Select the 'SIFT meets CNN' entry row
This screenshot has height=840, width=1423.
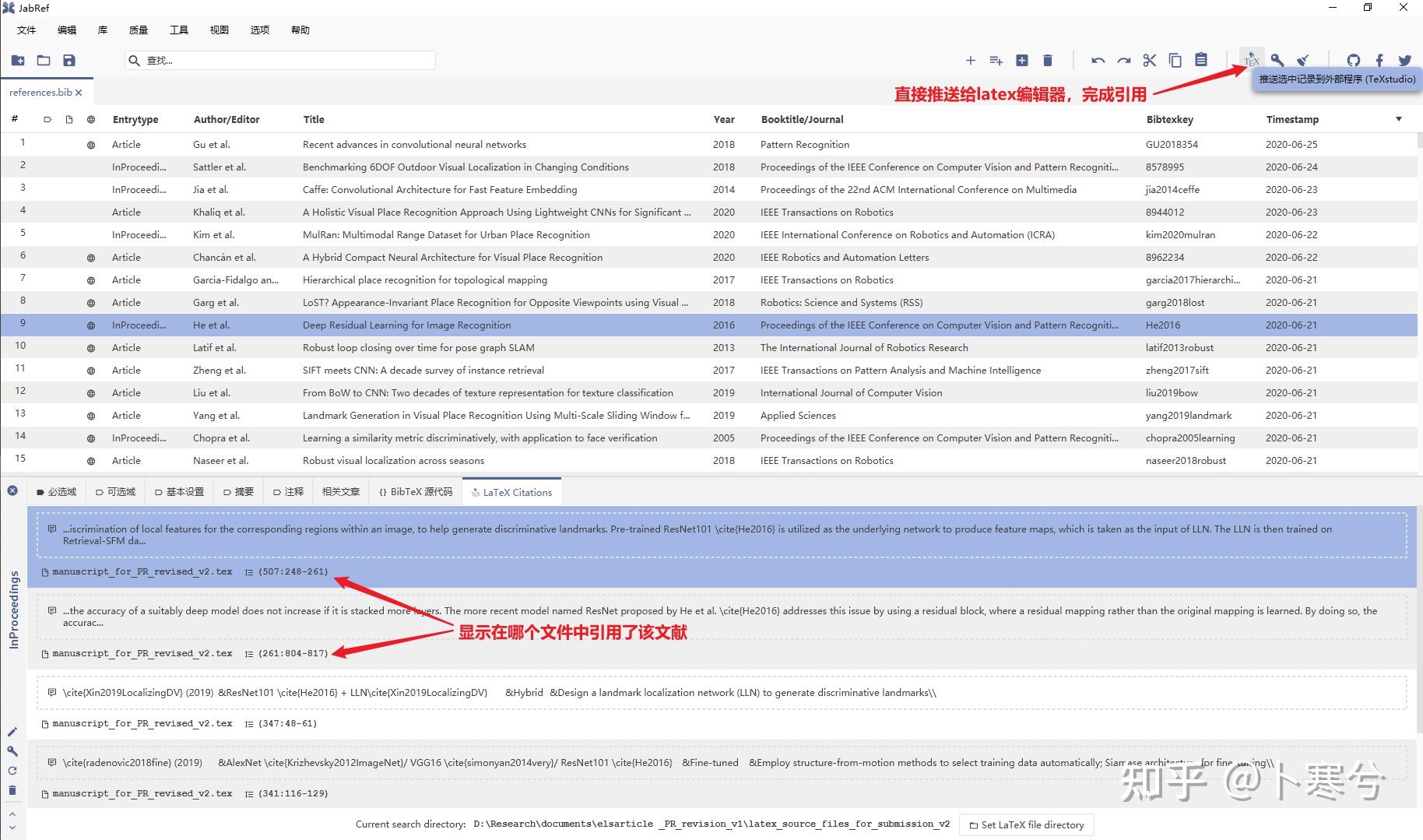coord(708,371)
